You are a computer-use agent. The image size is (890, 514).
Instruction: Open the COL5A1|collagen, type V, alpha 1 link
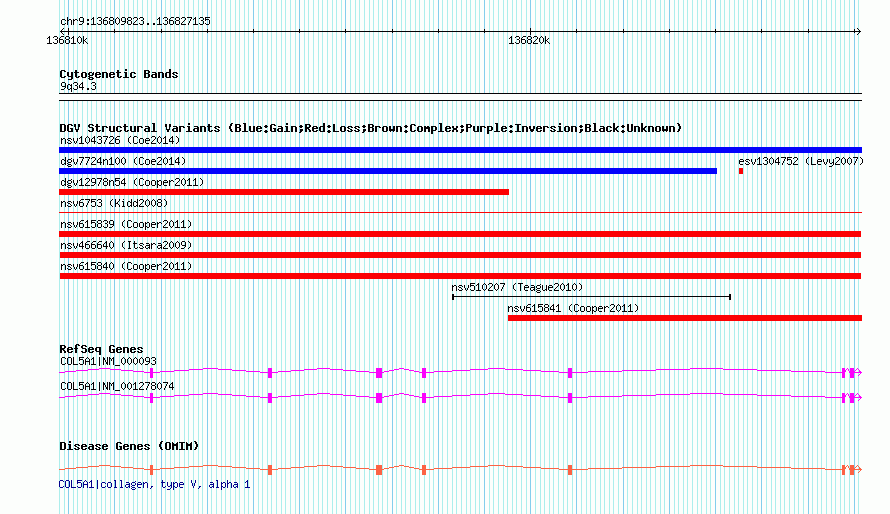[154, 484]
